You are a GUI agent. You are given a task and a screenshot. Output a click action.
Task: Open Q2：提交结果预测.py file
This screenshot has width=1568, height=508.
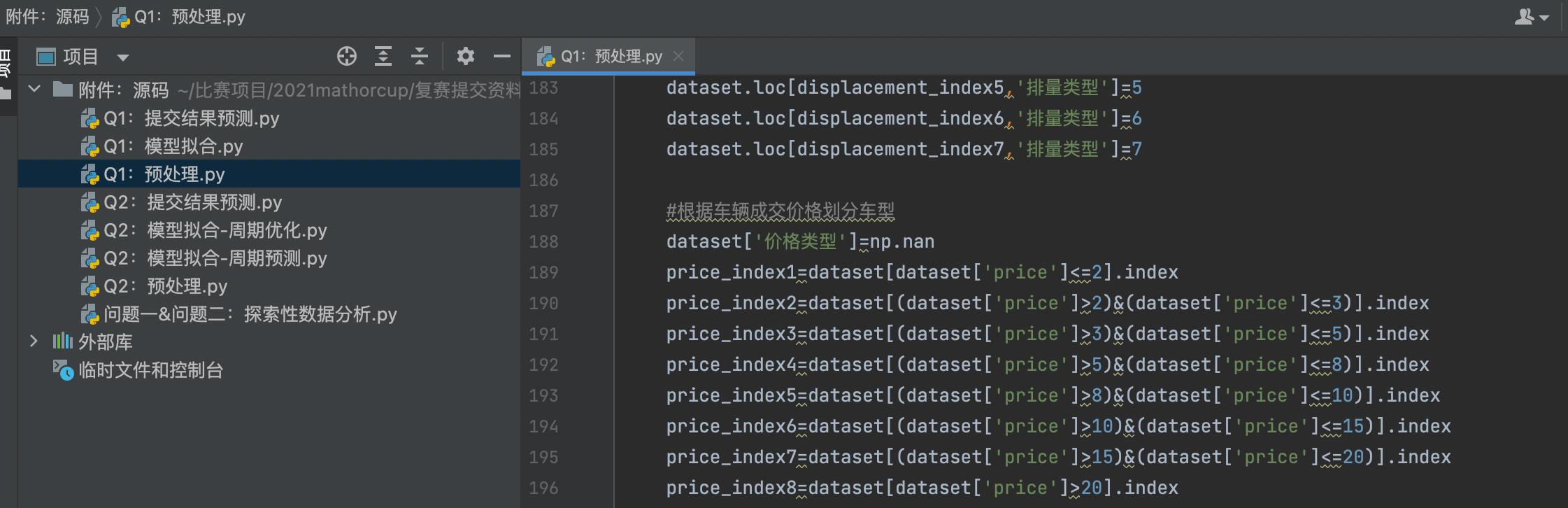(x=192, y=202)
